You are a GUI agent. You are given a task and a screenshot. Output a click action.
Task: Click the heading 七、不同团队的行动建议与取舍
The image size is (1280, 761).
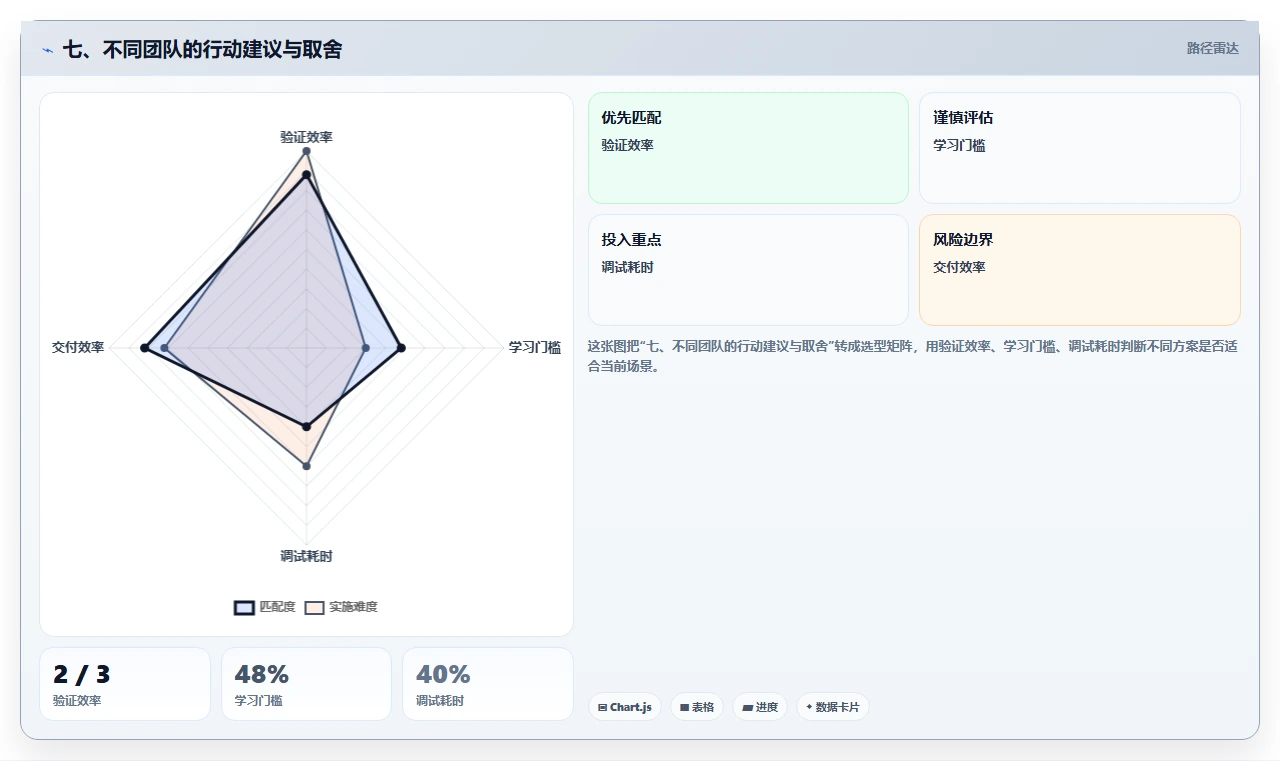pyautogui.click(x=202, y=49)
